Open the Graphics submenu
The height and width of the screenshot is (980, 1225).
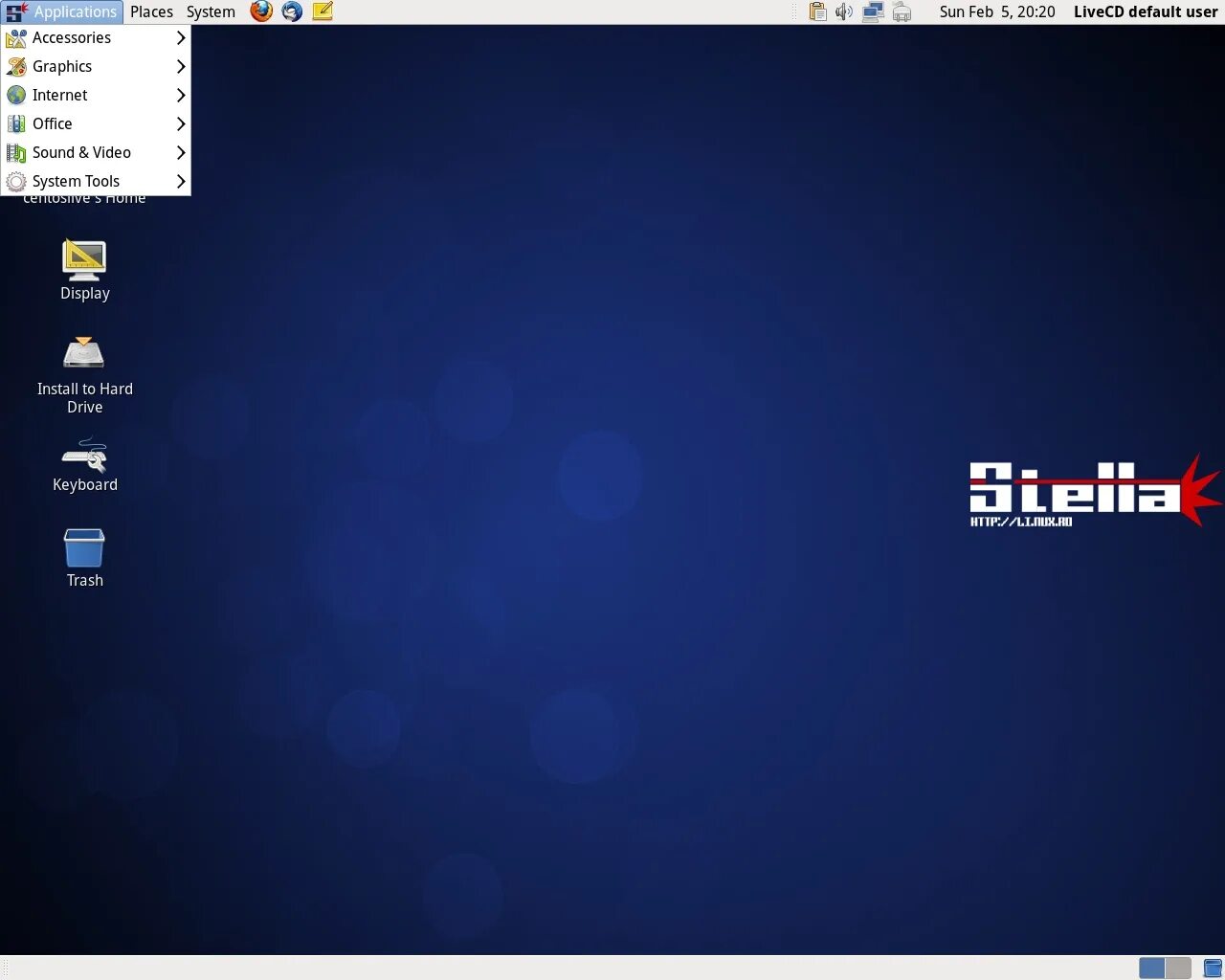coord(96,66)
